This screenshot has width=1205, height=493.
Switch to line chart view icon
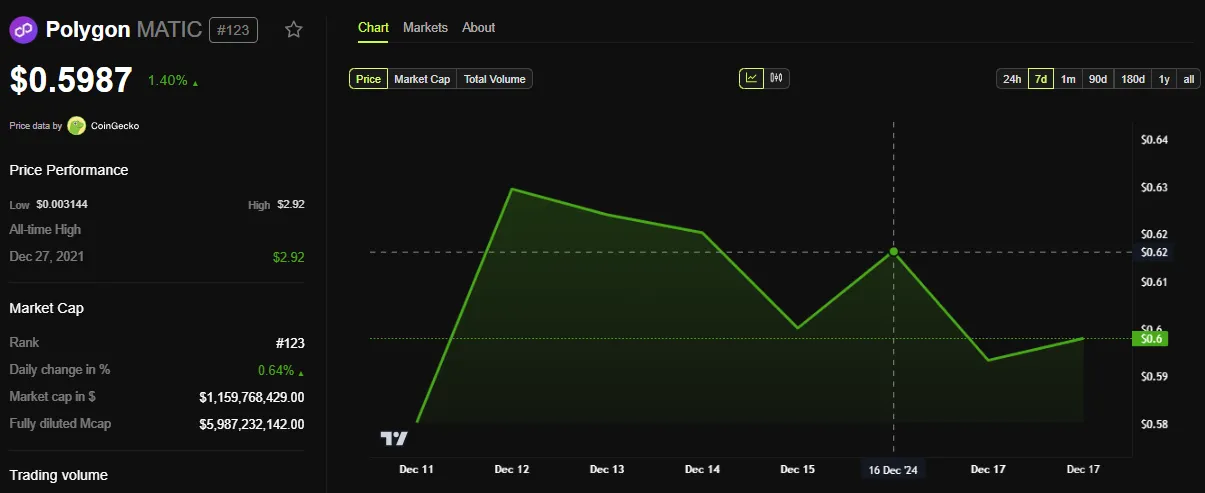751,78
